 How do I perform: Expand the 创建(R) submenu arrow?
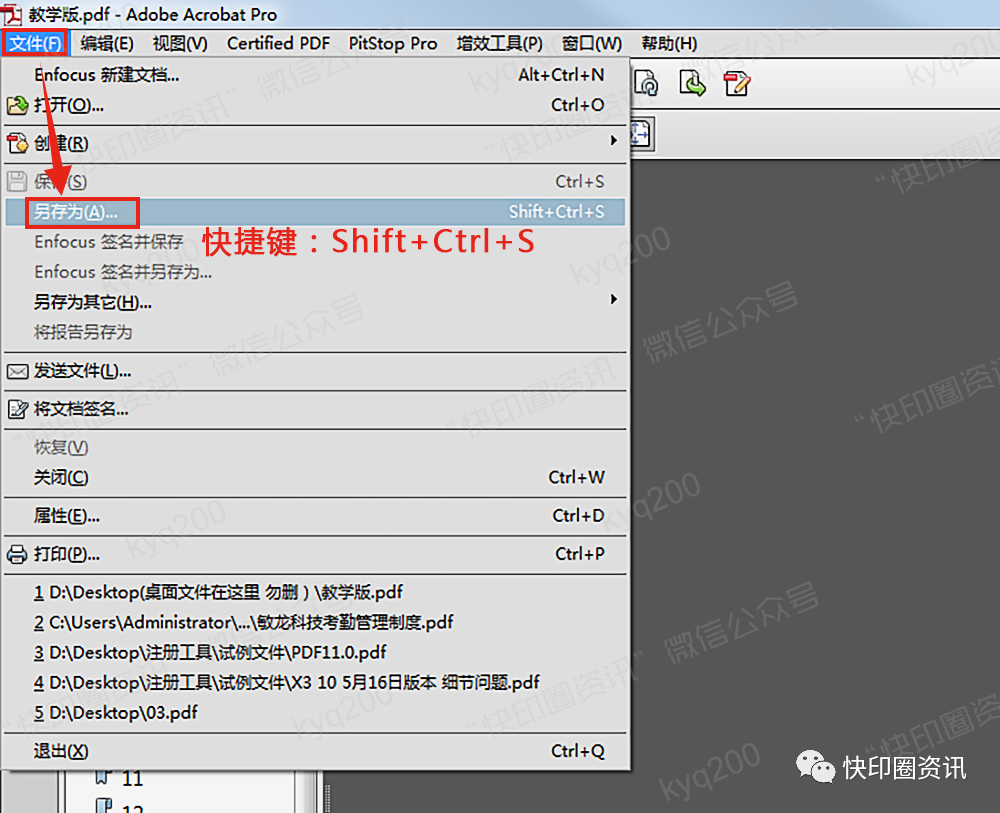point(614,140)
